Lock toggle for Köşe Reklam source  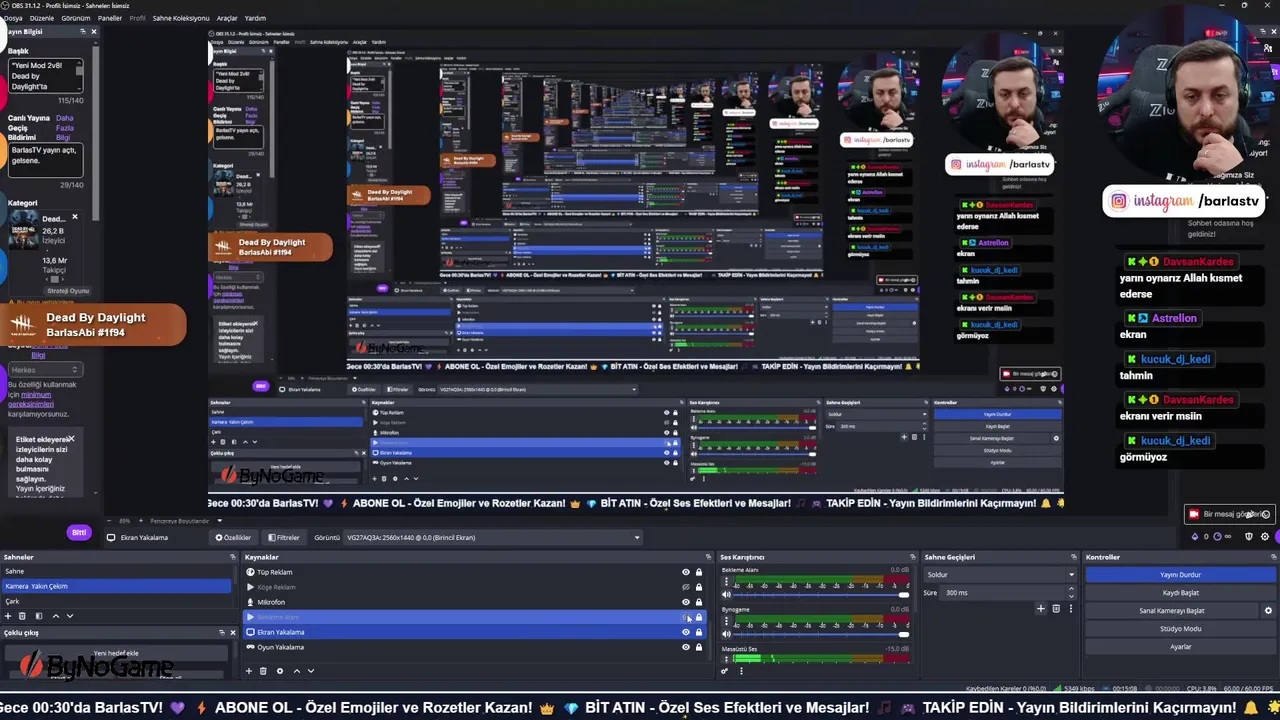pyautogui.click(x=699, y=587)
